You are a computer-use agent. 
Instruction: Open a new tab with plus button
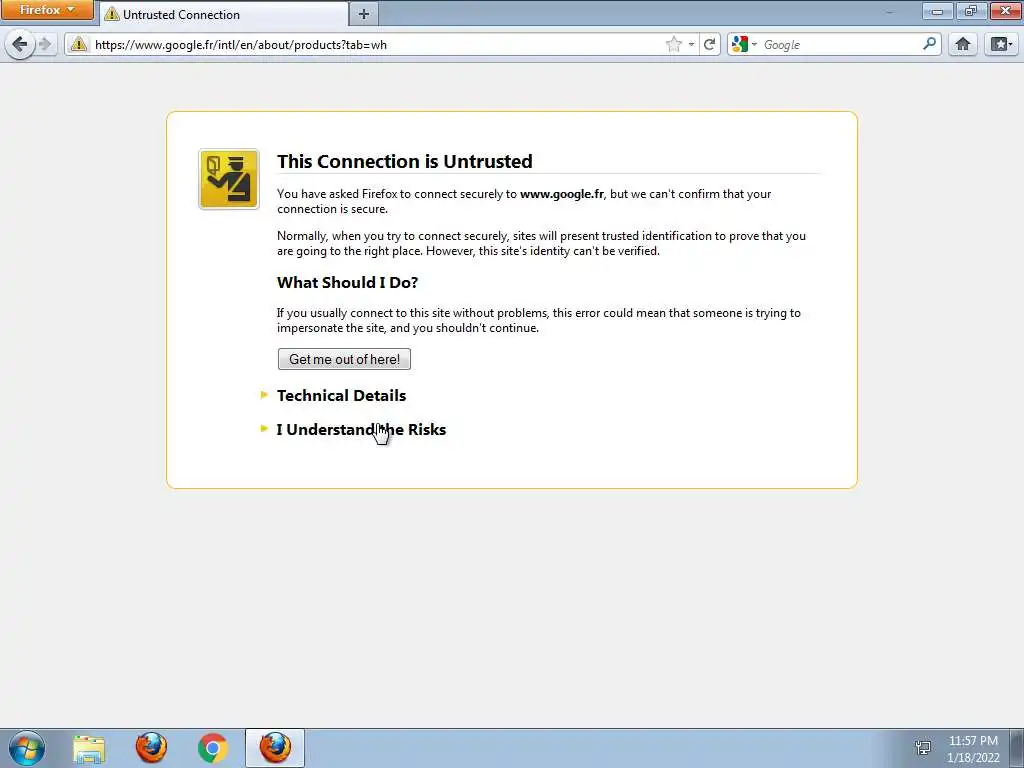pyautogui.click(x=364, y=14)
